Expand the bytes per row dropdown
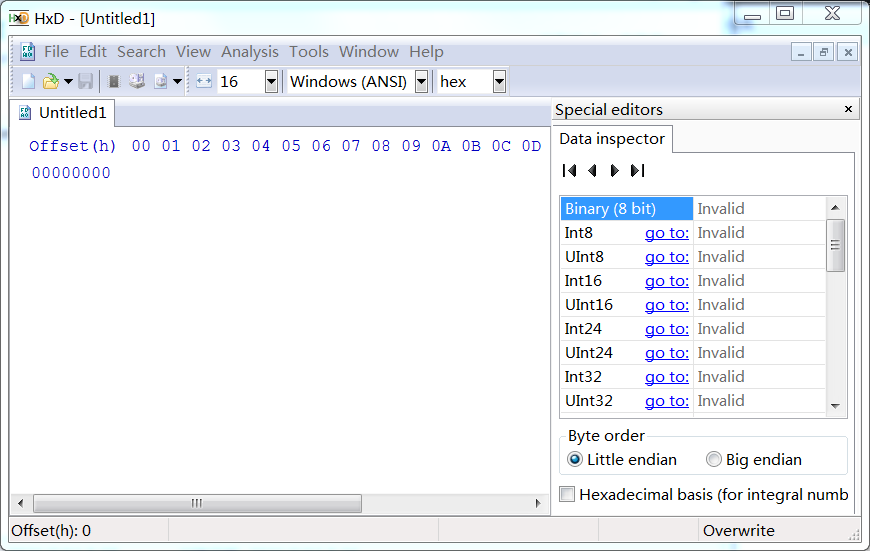Viewport: 870px width, 551px height. click(x=271, y=82)
